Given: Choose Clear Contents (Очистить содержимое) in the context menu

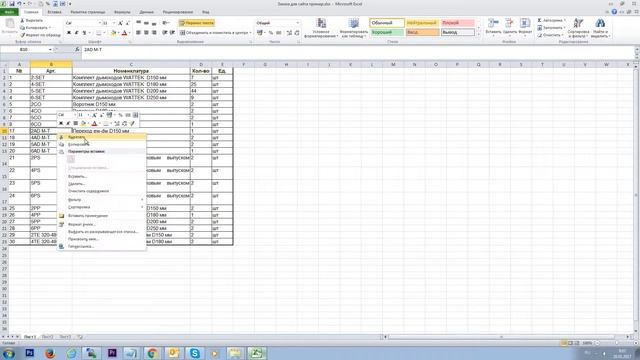Looking at the screenshot, I should 102,191.
